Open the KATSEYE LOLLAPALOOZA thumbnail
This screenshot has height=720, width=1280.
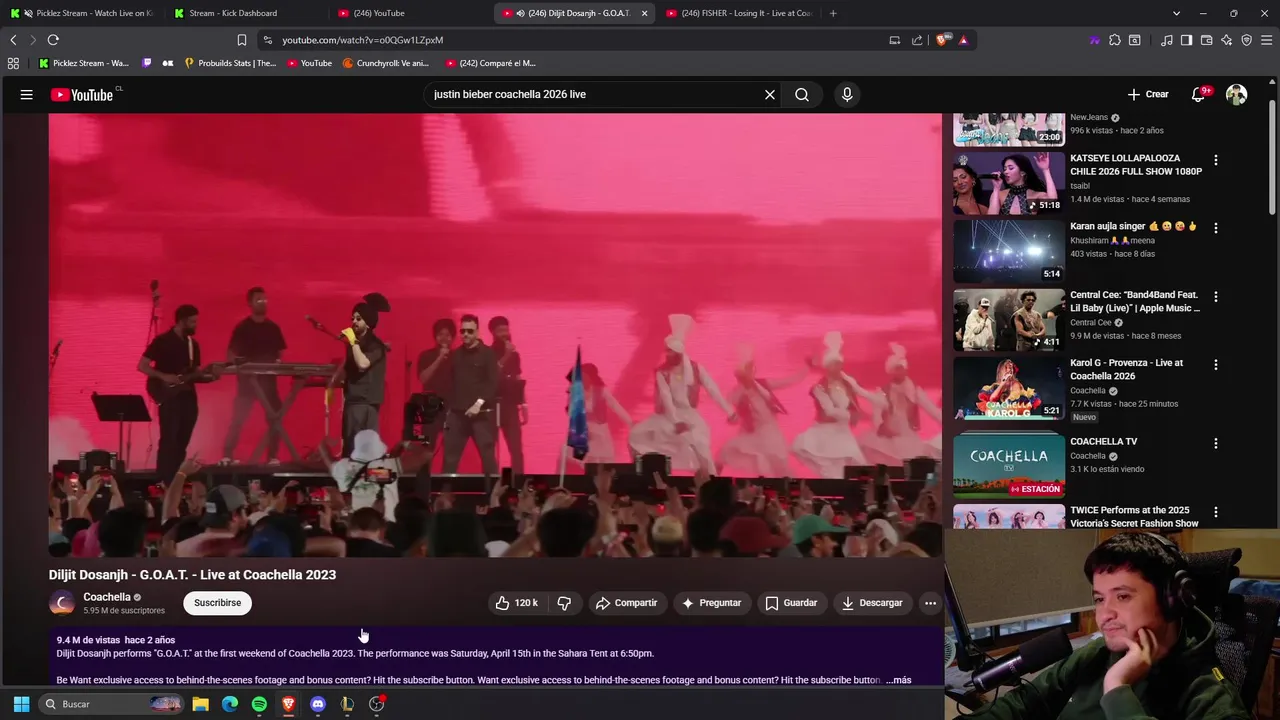(1009, 182)
